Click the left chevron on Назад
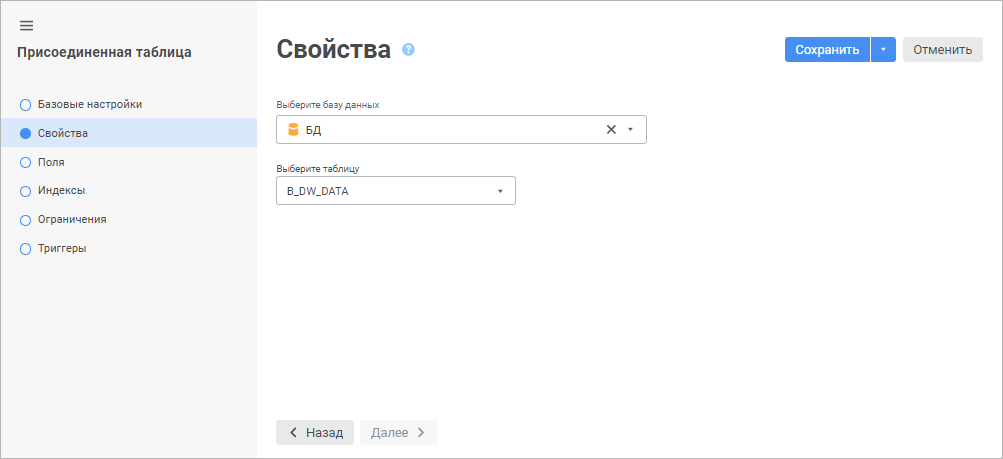The height and width of the screenshot is (459, 1003). click(293, 432)
